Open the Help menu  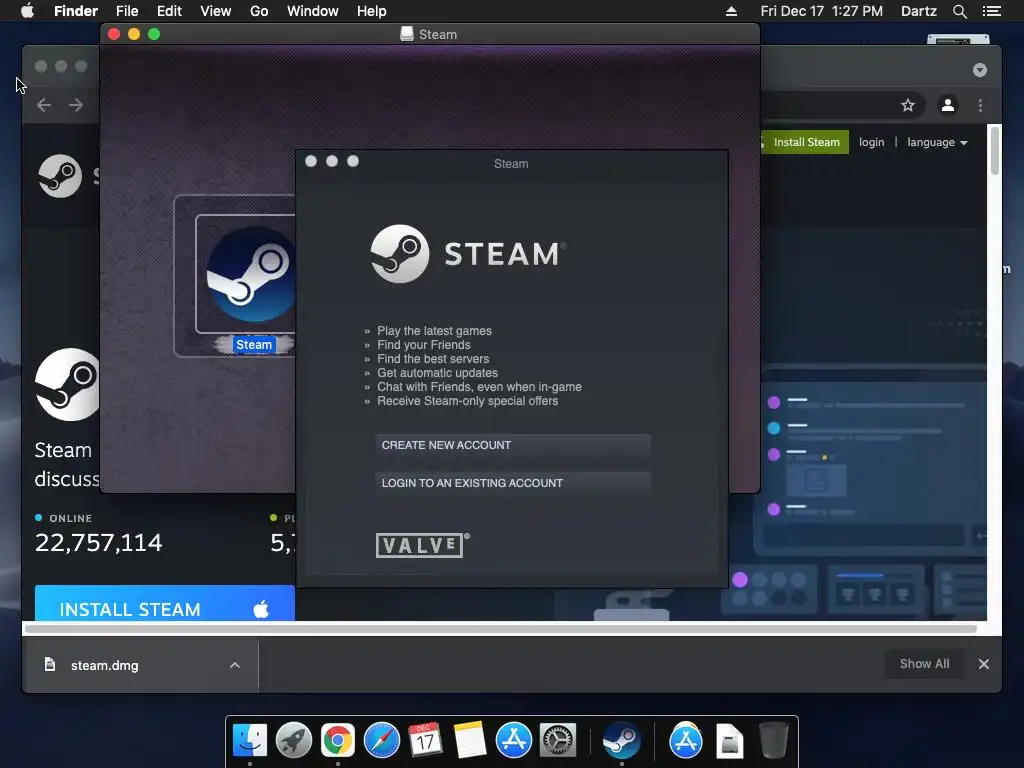pyautogui.click(x=372, y=11)
